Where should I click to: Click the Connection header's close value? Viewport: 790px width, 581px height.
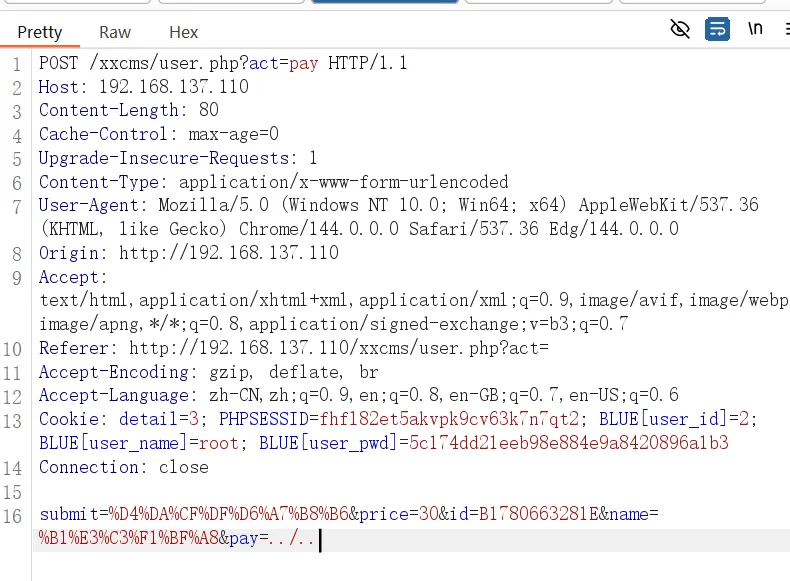click(x=183, y=467)
